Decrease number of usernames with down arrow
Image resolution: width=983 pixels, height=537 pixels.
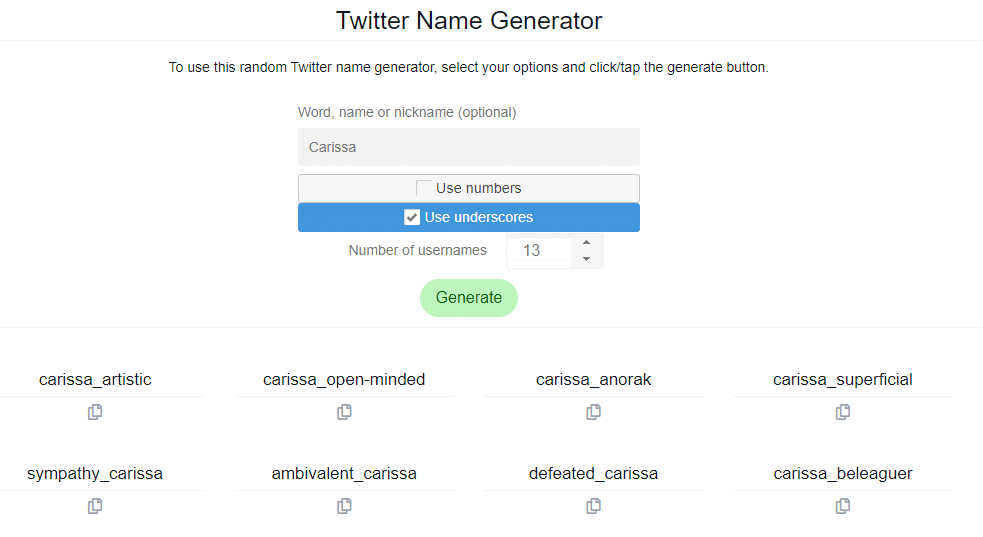586,259
